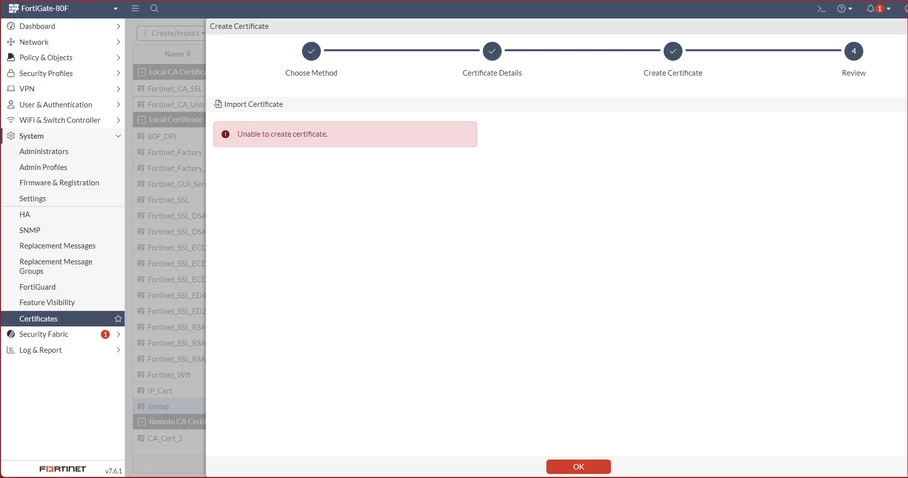Viewport: 908px width, 478px height.
Task: Click the Policy & Objects icon
Action: coord(11,57)
